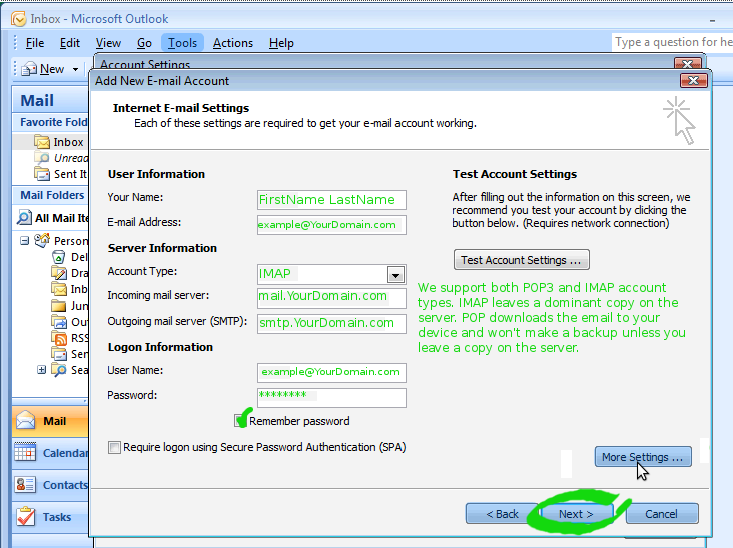Click the All Mail Items search icon
Screen dimensions: 733x548
point(24,217)
